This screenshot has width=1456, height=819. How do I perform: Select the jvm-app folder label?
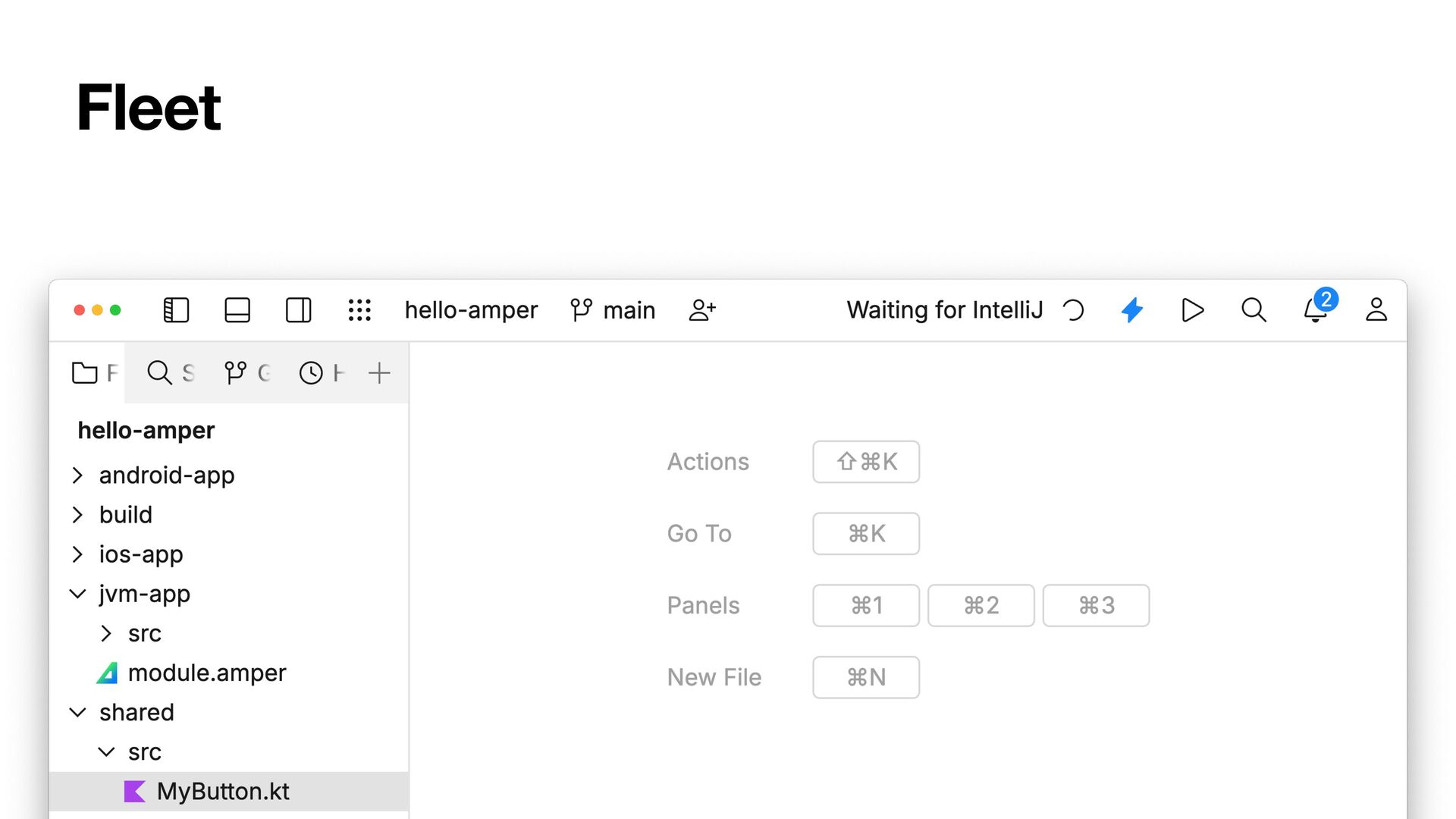(x=144, y=594)
